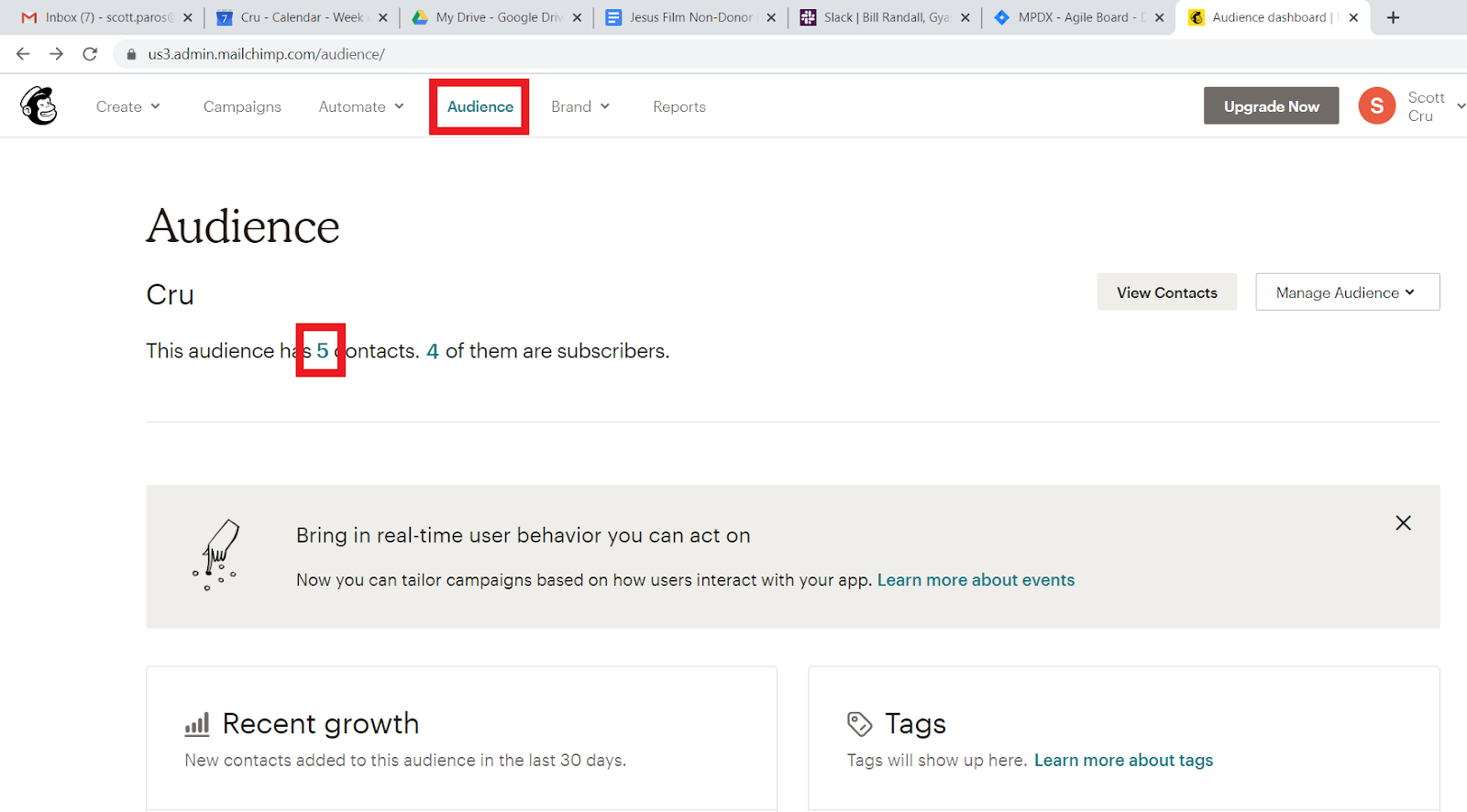This screenshot has width=1467, height=812.
Task: Expand the Brand dropdown
Action: (x=580, y=106)
